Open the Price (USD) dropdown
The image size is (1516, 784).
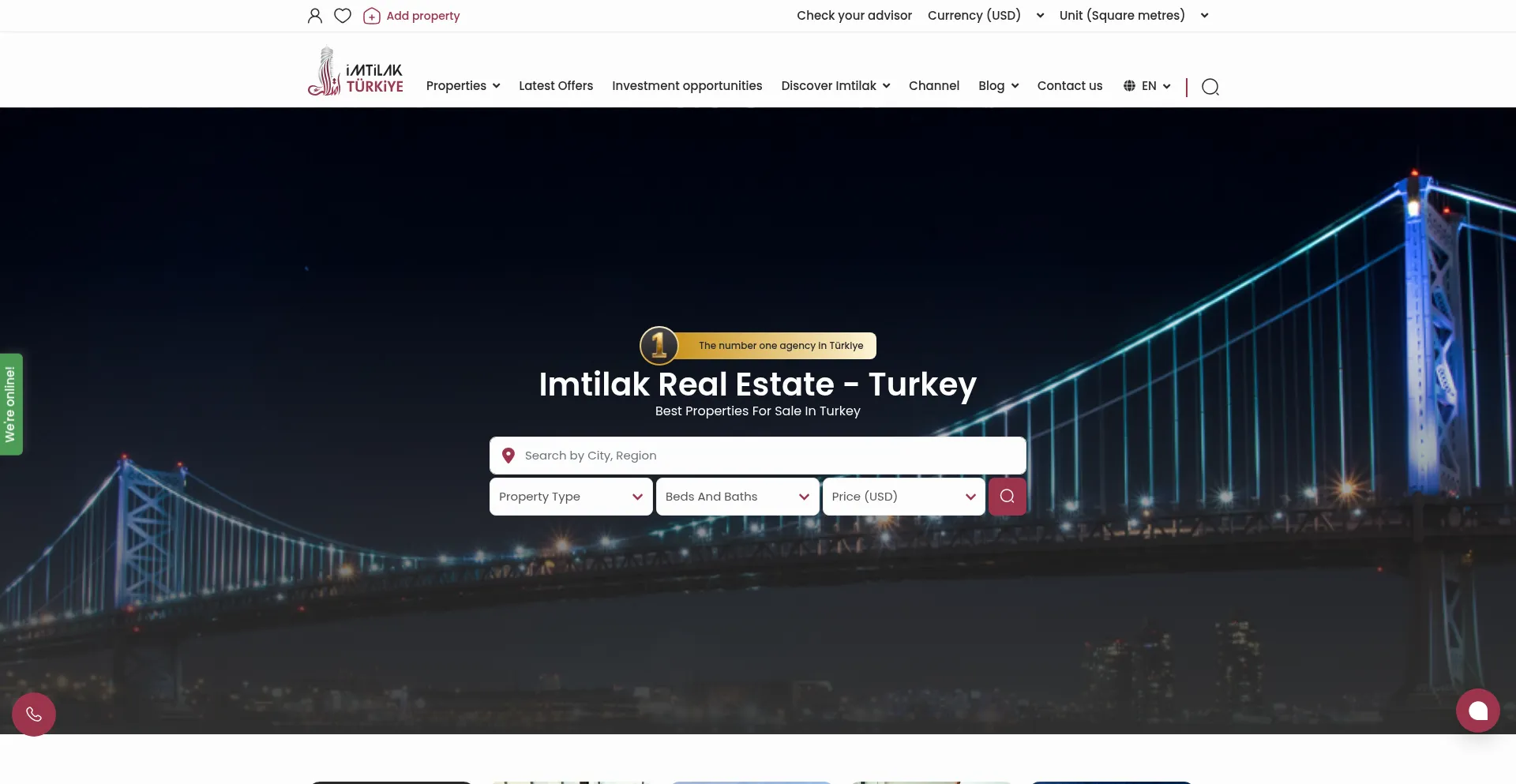click(904, 497)
